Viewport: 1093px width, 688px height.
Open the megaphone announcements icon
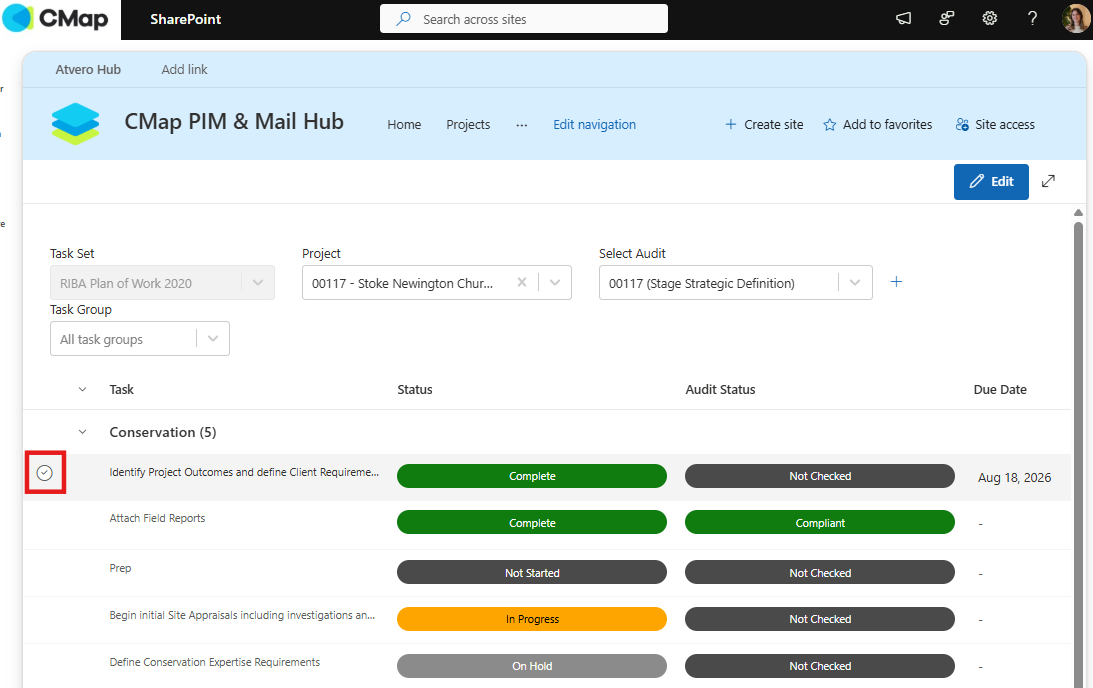pos(903,19)
